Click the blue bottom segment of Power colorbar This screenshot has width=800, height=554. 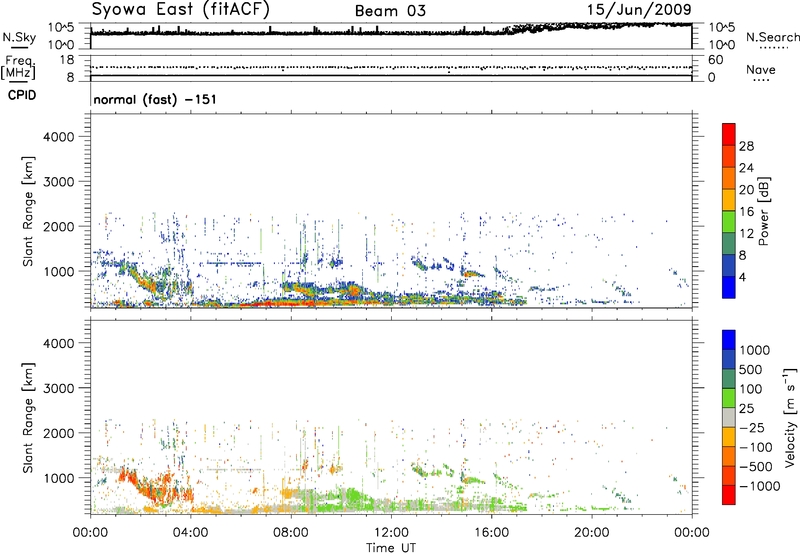tap(729, 287)
